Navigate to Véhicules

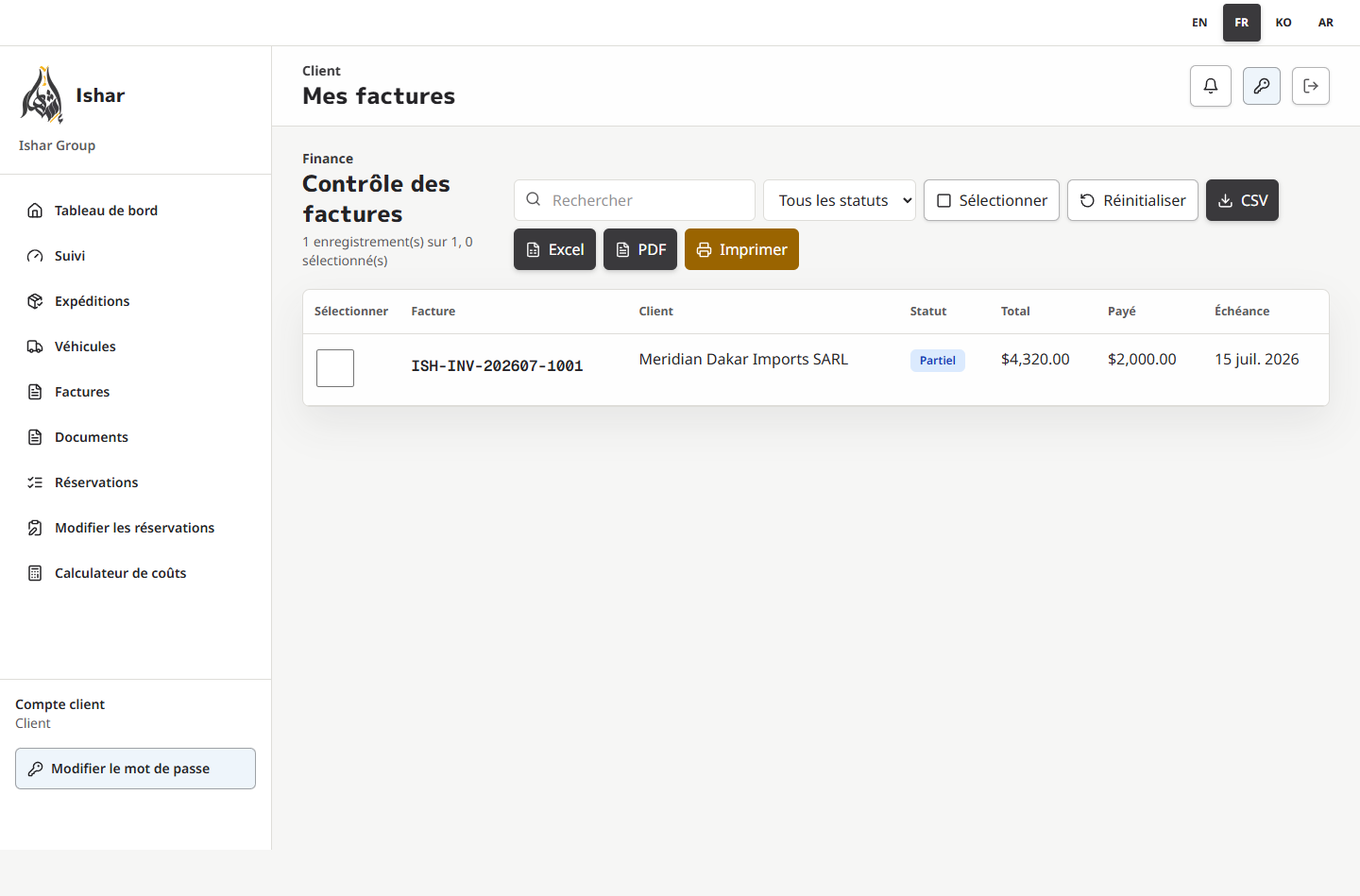[135, 347]
